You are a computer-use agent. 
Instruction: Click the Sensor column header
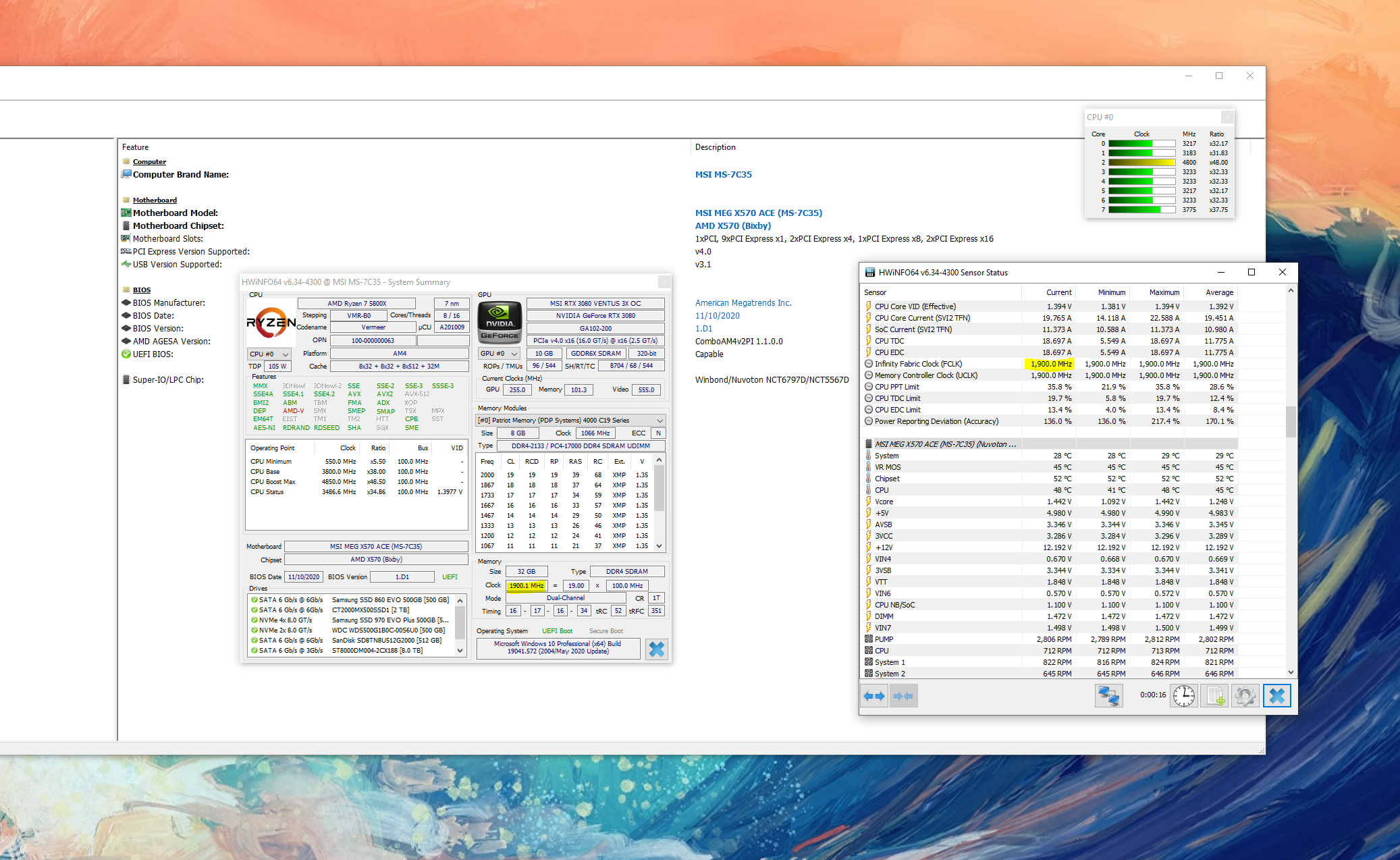pyautogui.click(x=941, y=292)
